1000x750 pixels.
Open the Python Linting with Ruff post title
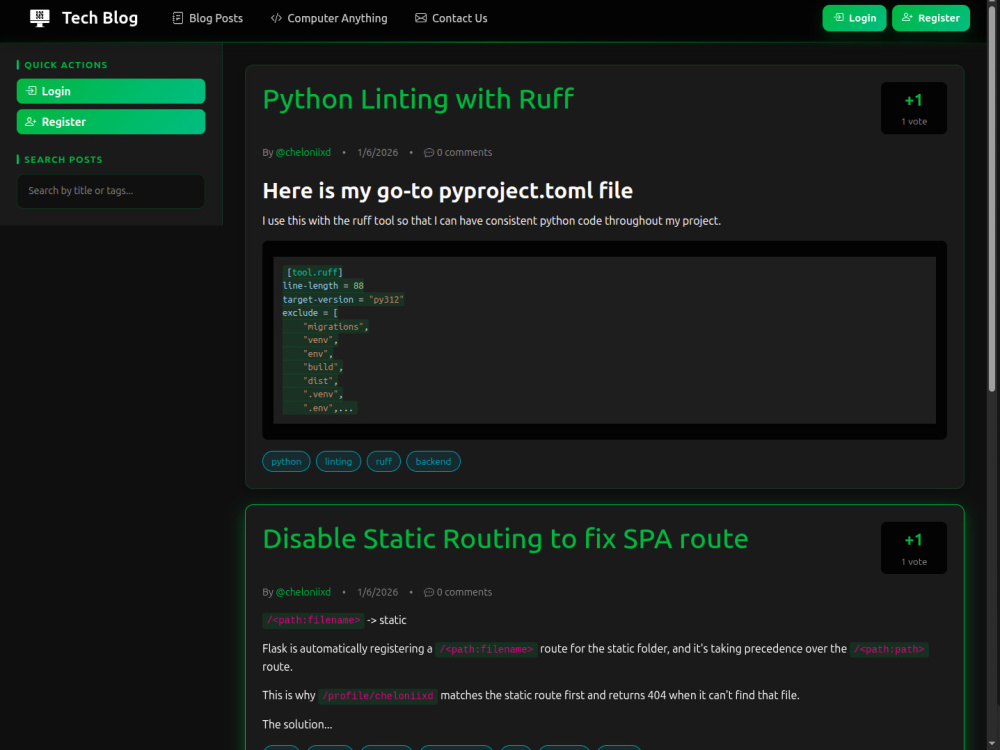click(x=418, y=99)
